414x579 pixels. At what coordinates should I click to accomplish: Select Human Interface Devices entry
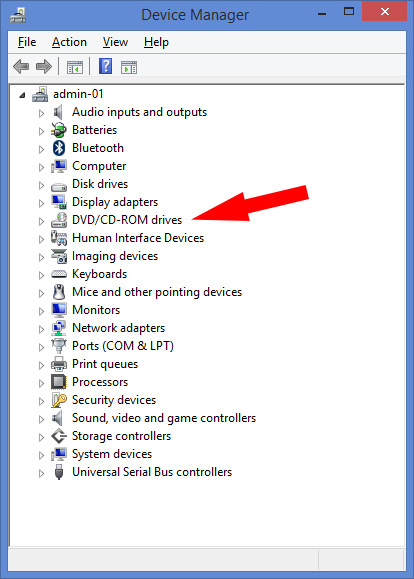(x=138, y=238)
